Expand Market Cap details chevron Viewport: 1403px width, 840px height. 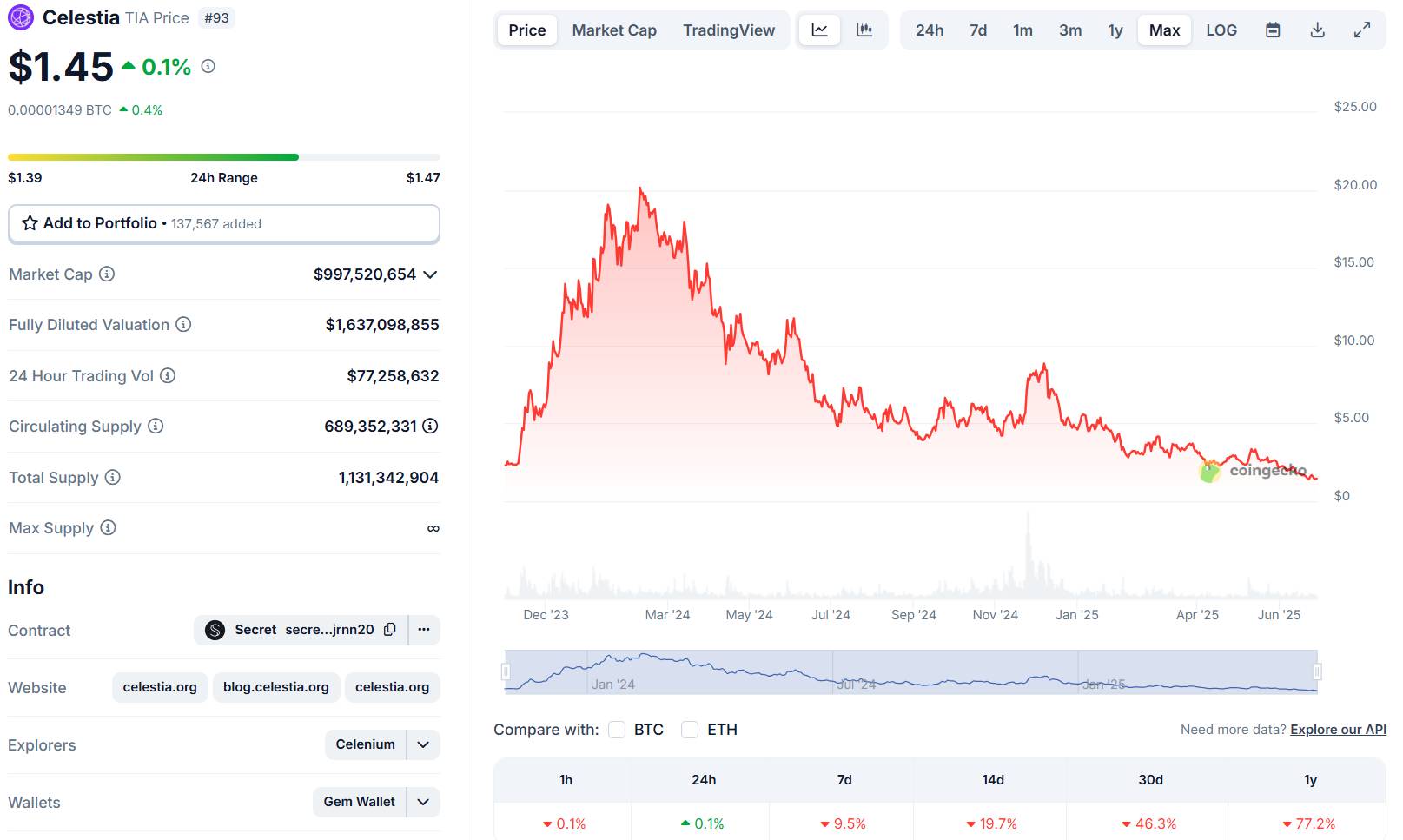point(430,274)
